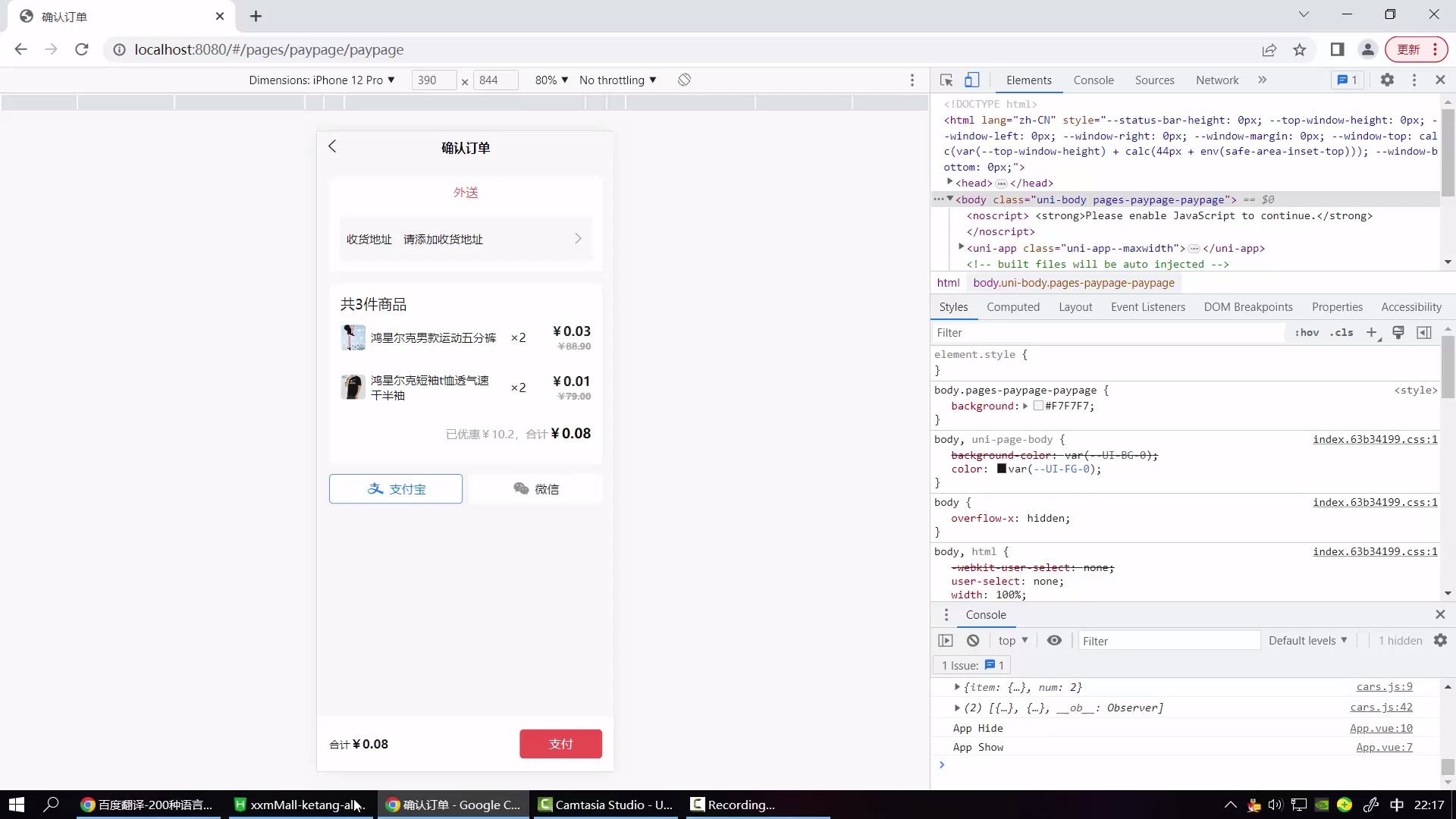Image resolution: width=1456 pixels, height=819 pixels.
Task: Click the console eye live expression icon
Action: coord(1054,641)
